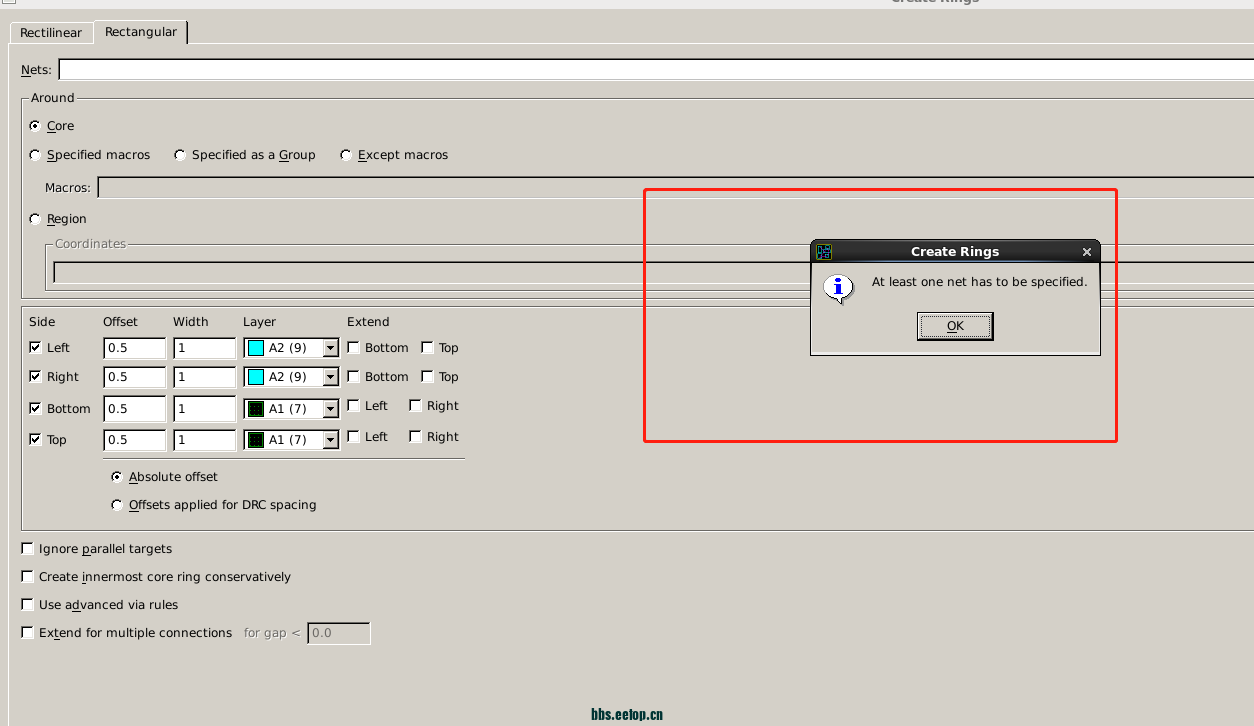Select Offsets applied for DRC spacing
This screenshot has height=726, width=1254.
point(118,505)
